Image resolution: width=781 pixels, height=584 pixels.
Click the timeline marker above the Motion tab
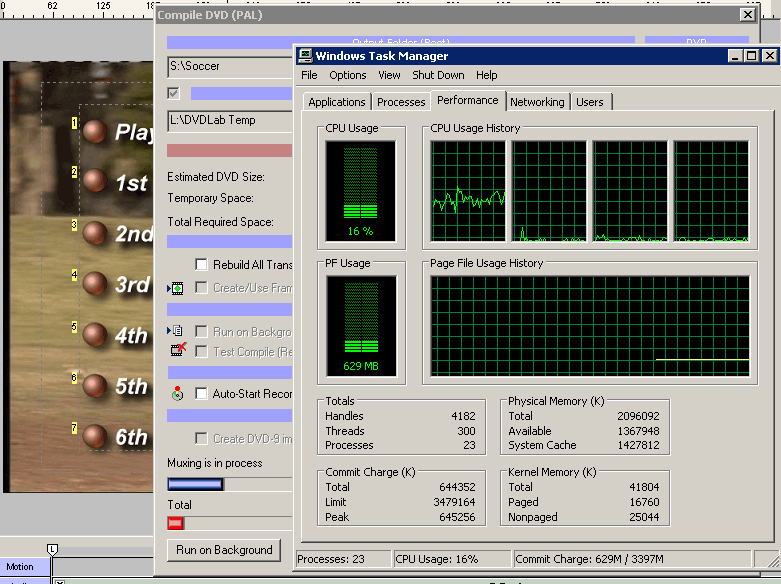pos(52,549)
